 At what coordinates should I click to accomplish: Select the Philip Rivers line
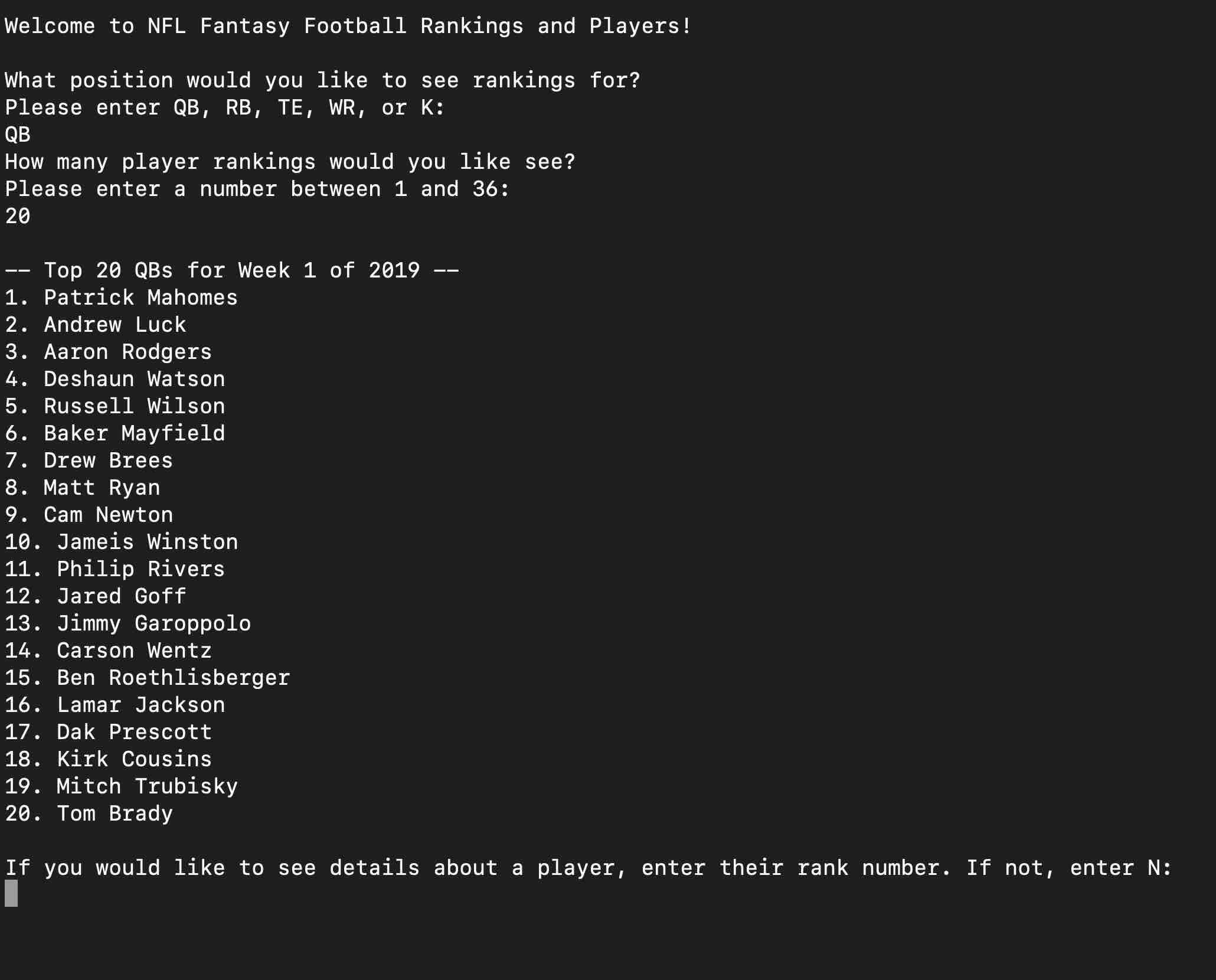pyautogui.click(x=115, y=569)
